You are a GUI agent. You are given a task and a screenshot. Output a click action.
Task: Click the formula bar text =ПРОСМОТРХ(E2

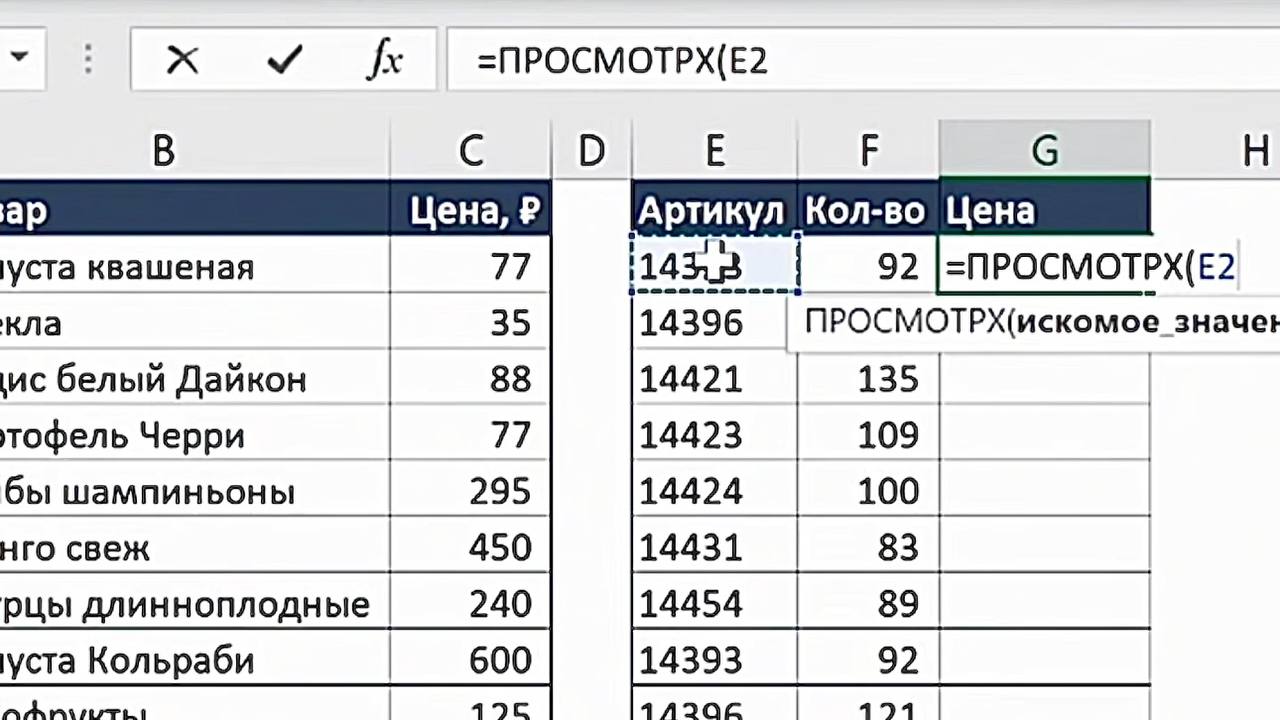tap(622, 62)
